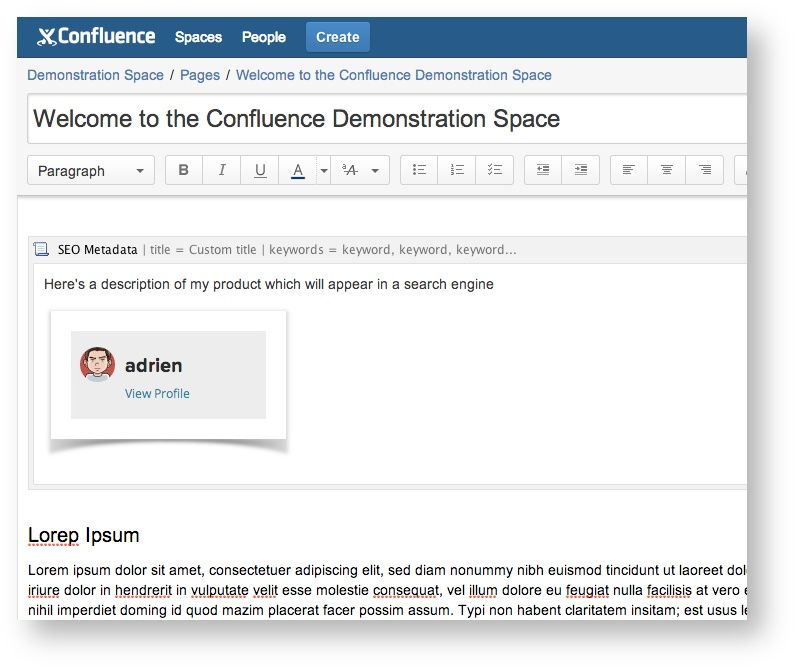
Task: Click the Lorep Ipsum heading
Action: click(84, 535)
